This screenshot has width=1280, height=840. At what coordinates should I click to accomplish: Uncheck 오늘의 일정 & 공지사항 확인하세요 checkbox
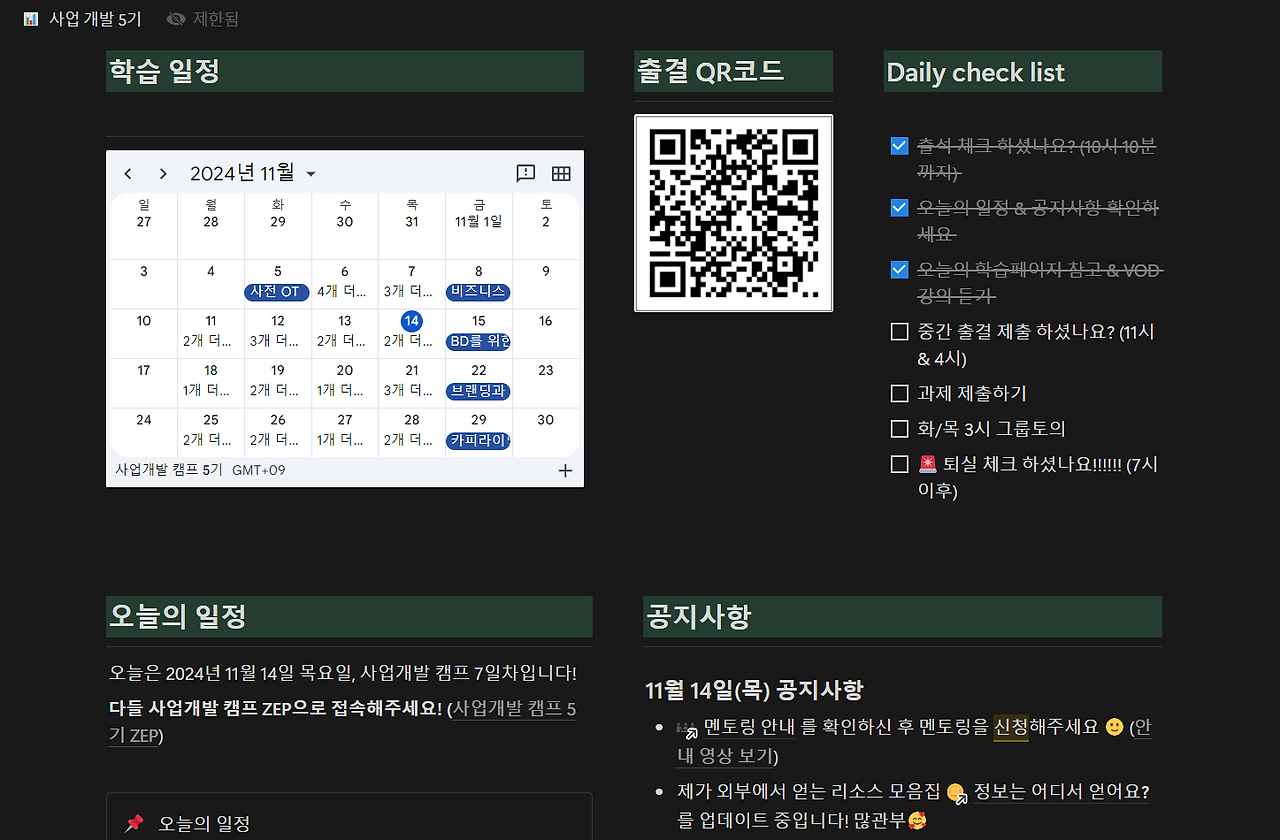coord(899,207)
